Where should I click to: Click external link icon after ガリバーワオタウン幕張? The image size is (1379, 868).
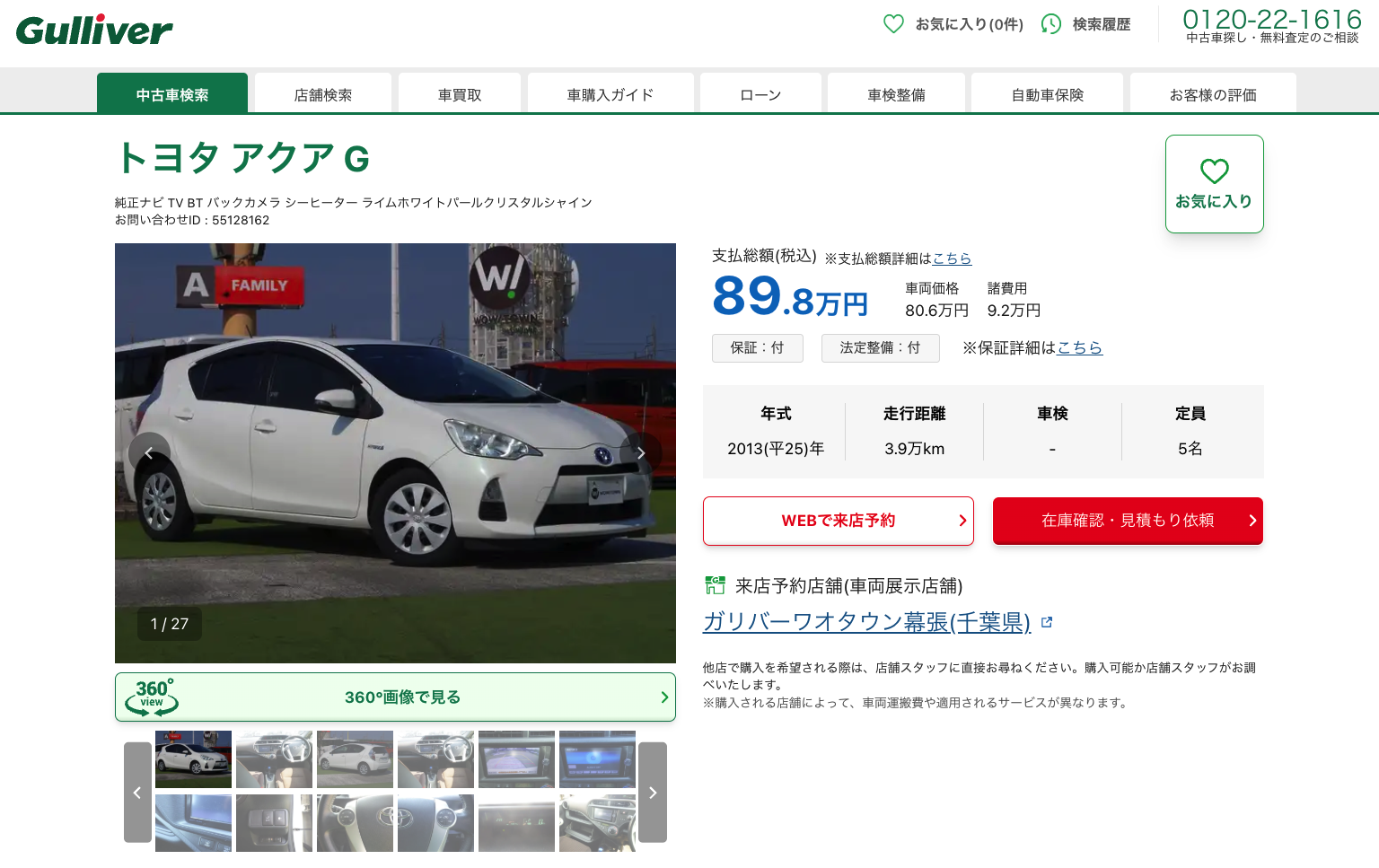pos(1047,622)
